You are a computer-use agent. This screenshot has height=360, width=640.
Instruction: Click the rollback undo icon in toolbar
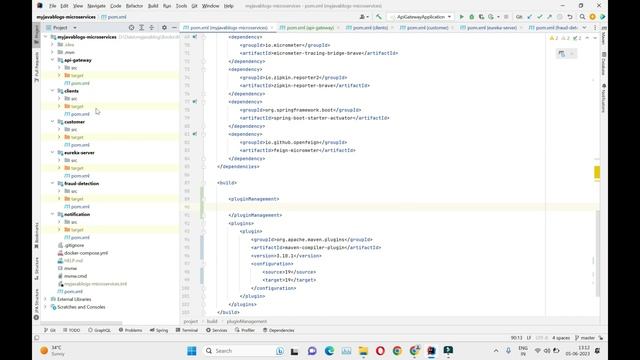570,17
